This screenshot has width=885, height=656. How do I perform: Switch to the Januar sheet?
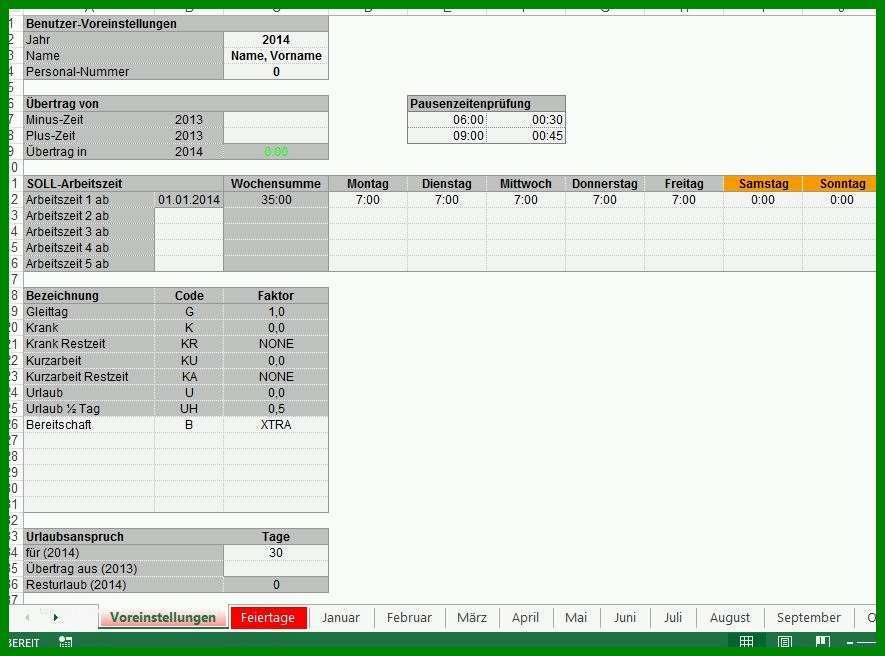(340, 618)
